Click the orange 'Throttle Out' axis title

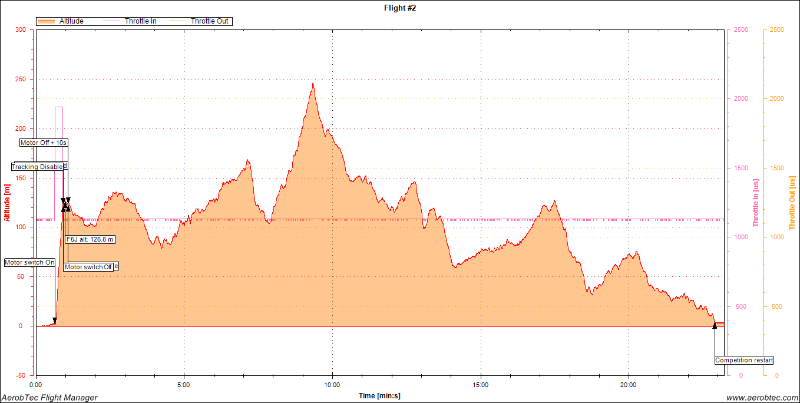(792, 200)
